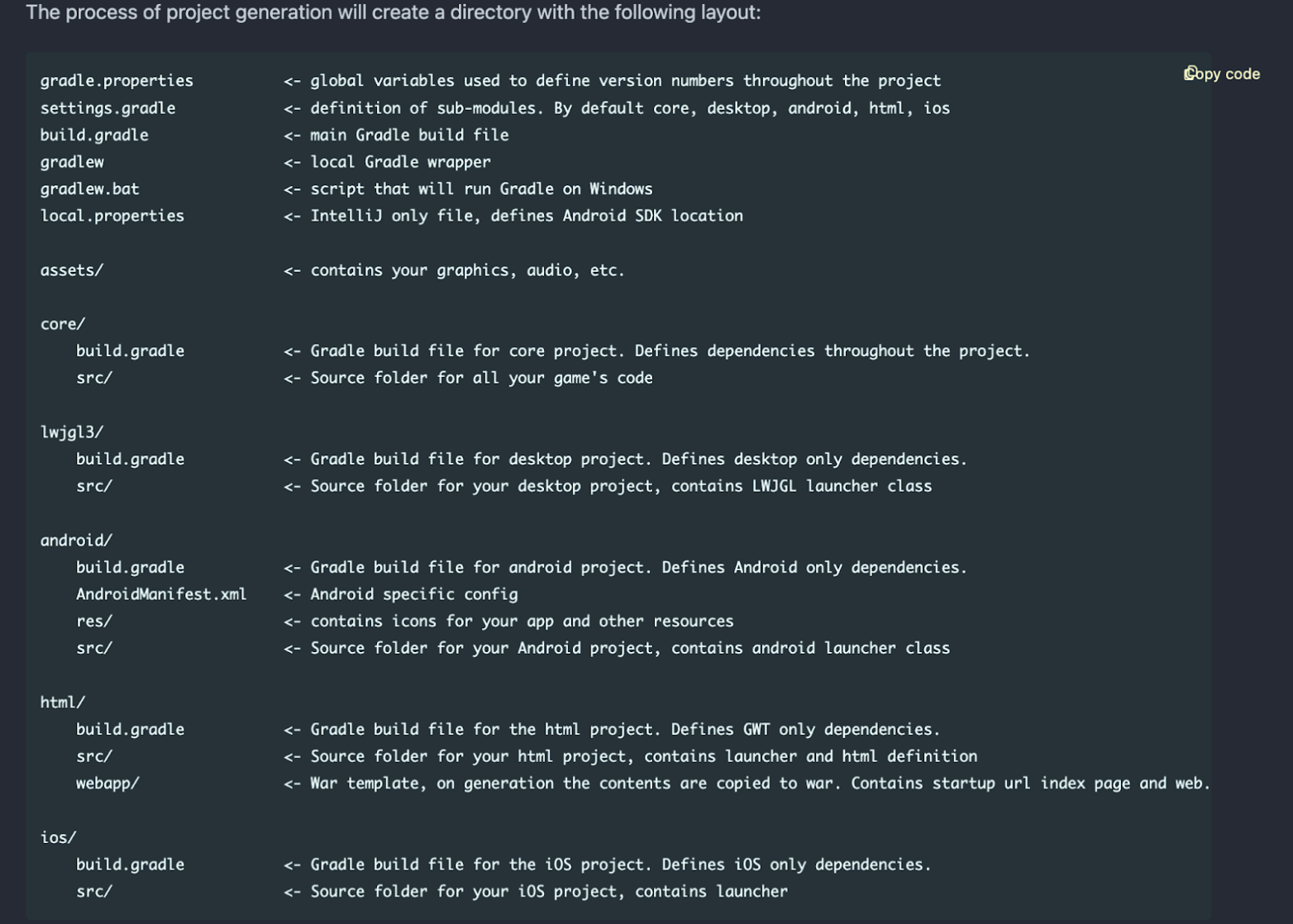This screenshot has height=924, width=1293.
Task: Click the settings.gradle entry
Action: pos(107,108)
